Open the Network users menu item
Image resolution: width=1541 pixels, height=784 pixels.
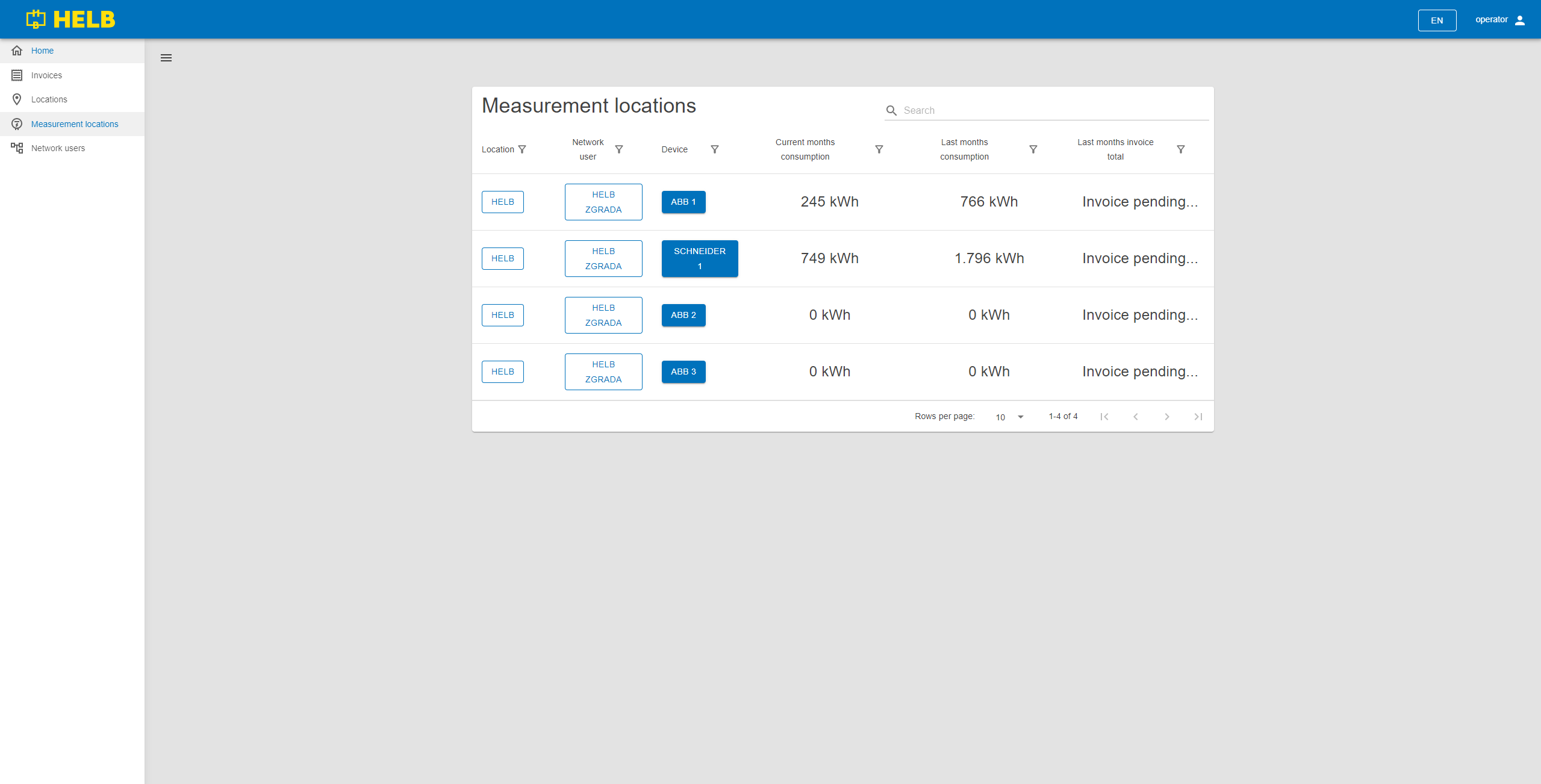72,148
